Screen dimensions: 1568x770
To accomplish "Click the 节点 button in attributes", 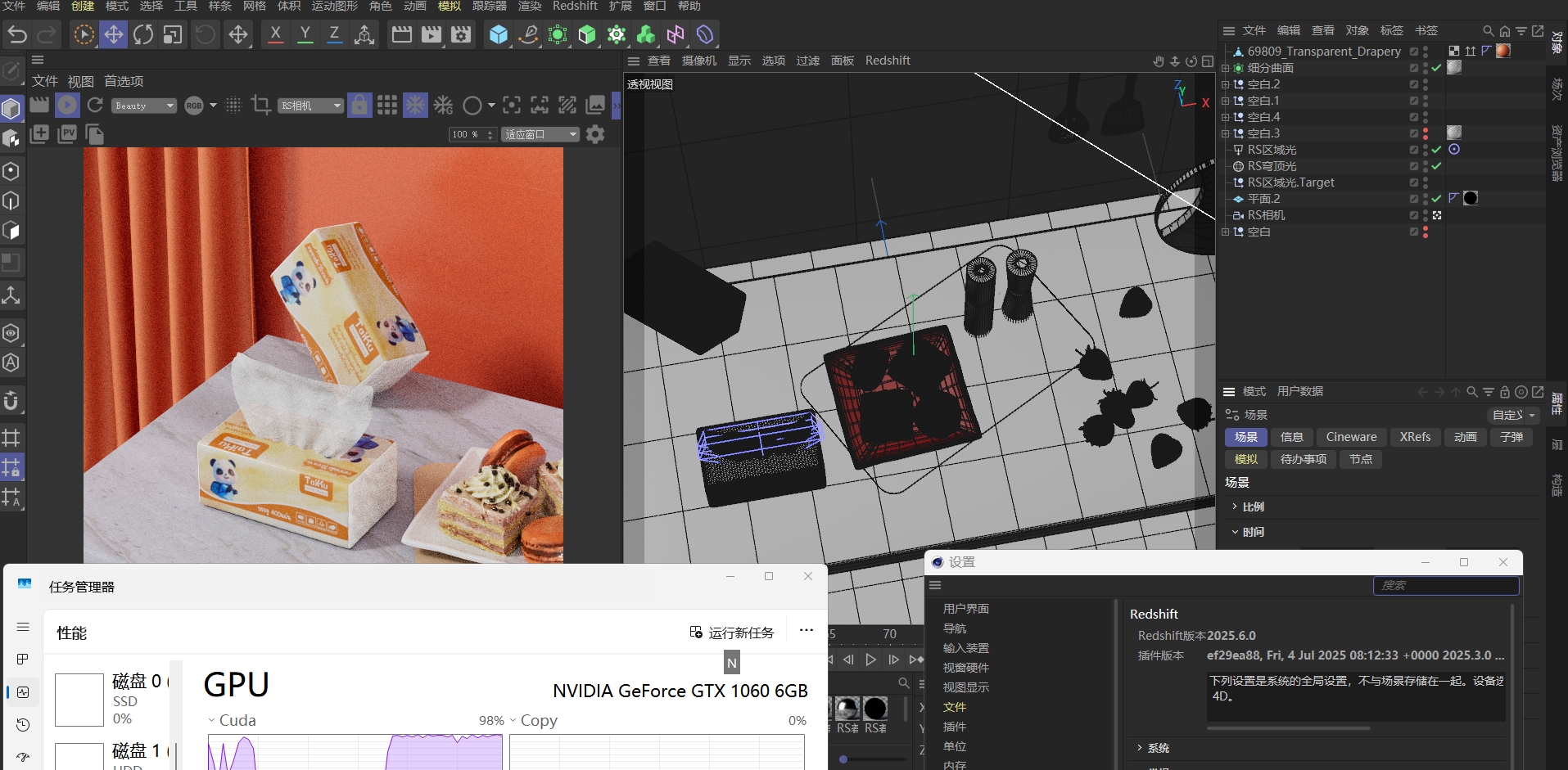I will [x=1361, y=459].
